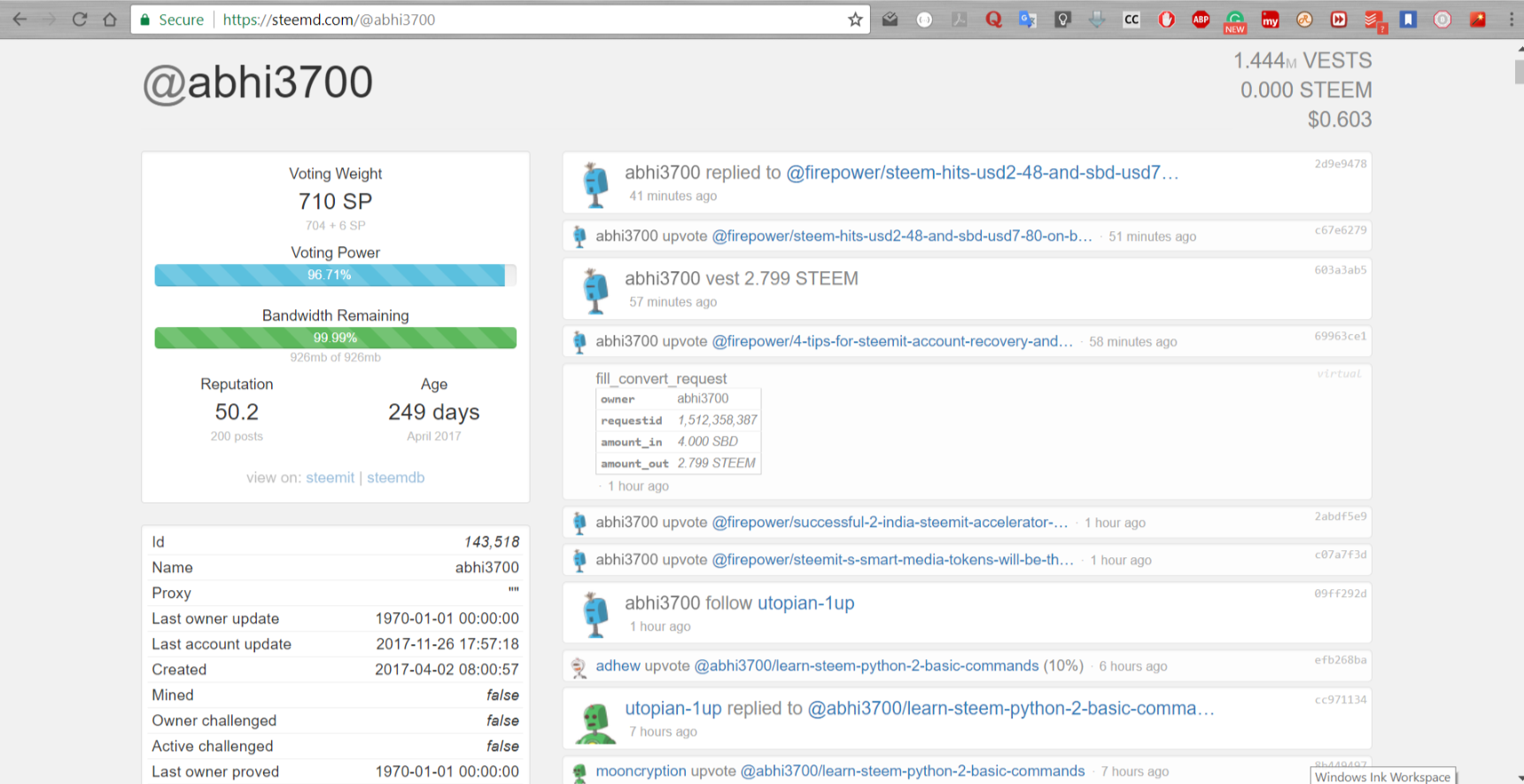Select the Last account update timestamp
The image size is (1524, 784).
pyautogui.click(x=447, y=644)
